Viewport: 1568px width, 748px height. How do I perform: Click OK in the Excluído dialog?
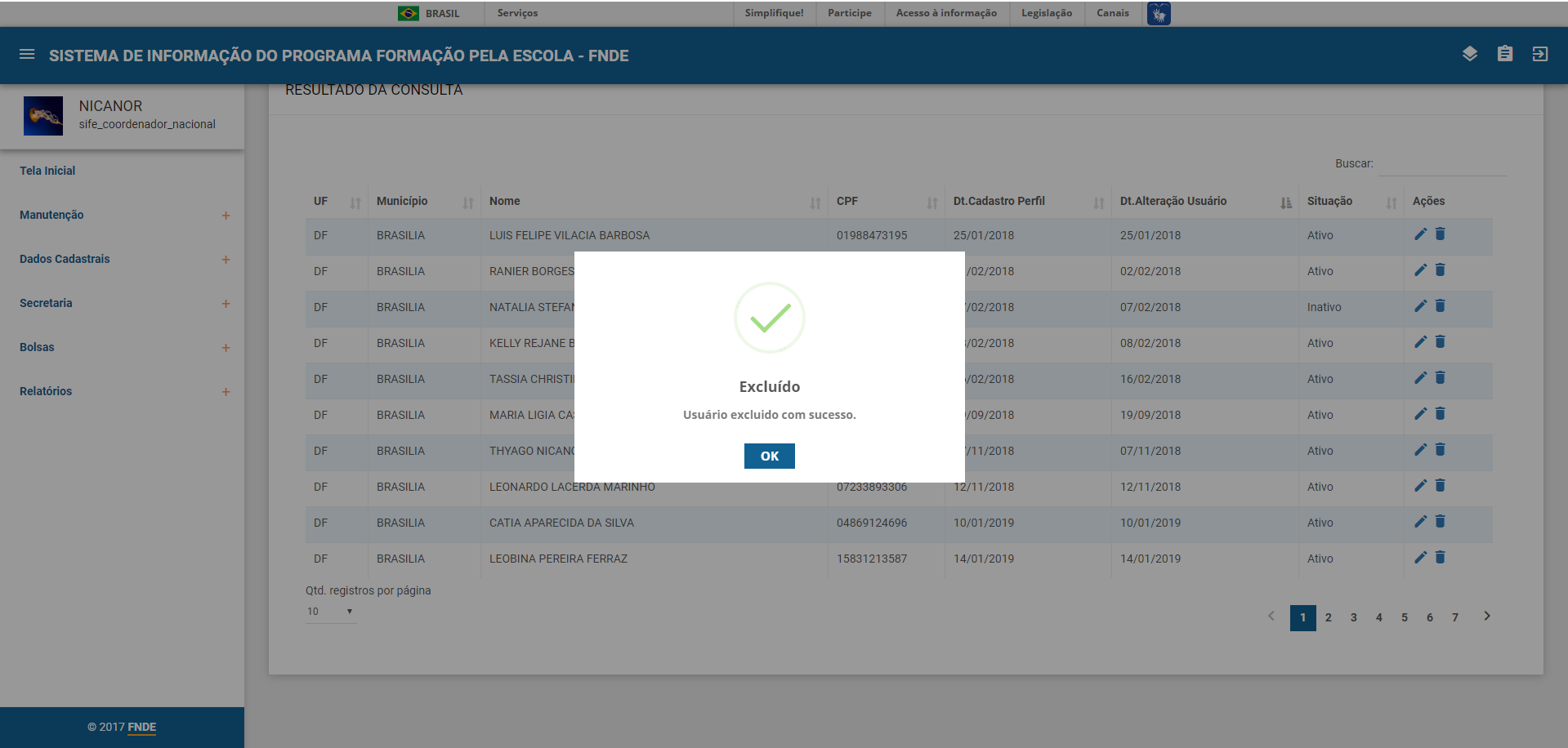[x=769, y=456]
